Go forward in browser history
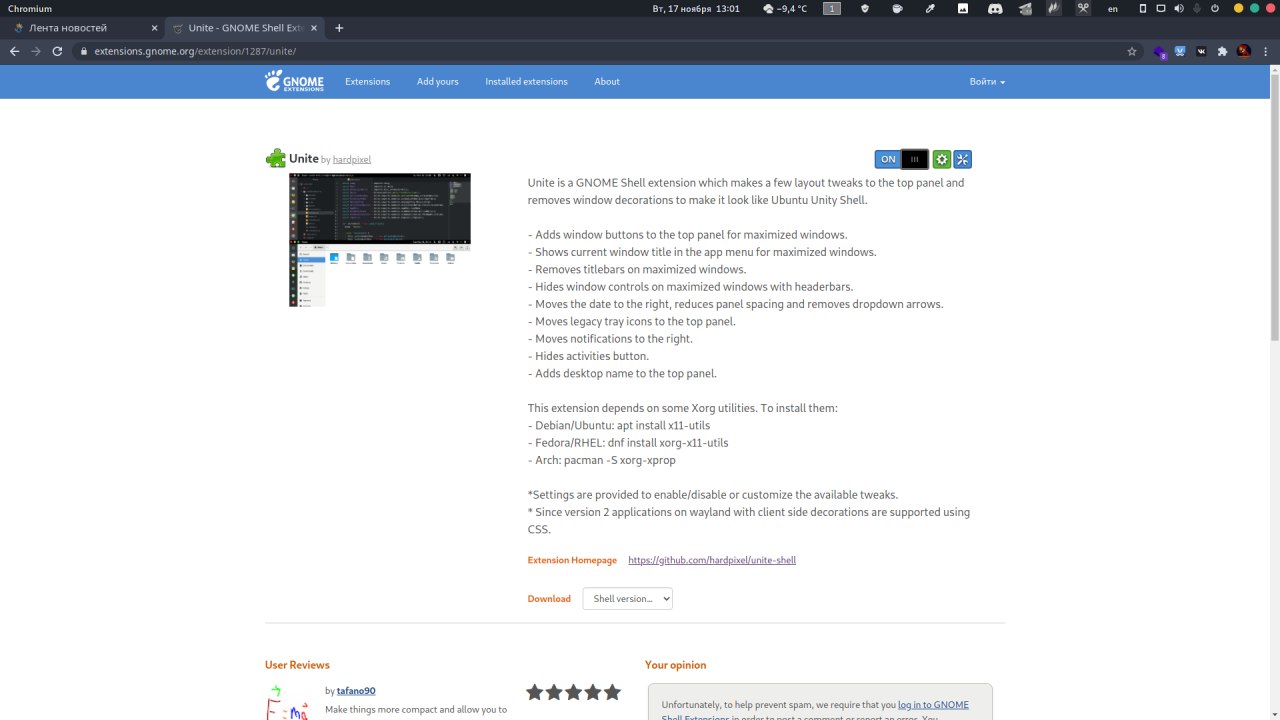Screen dimensions: 1280x720 [x=36, y=51]
